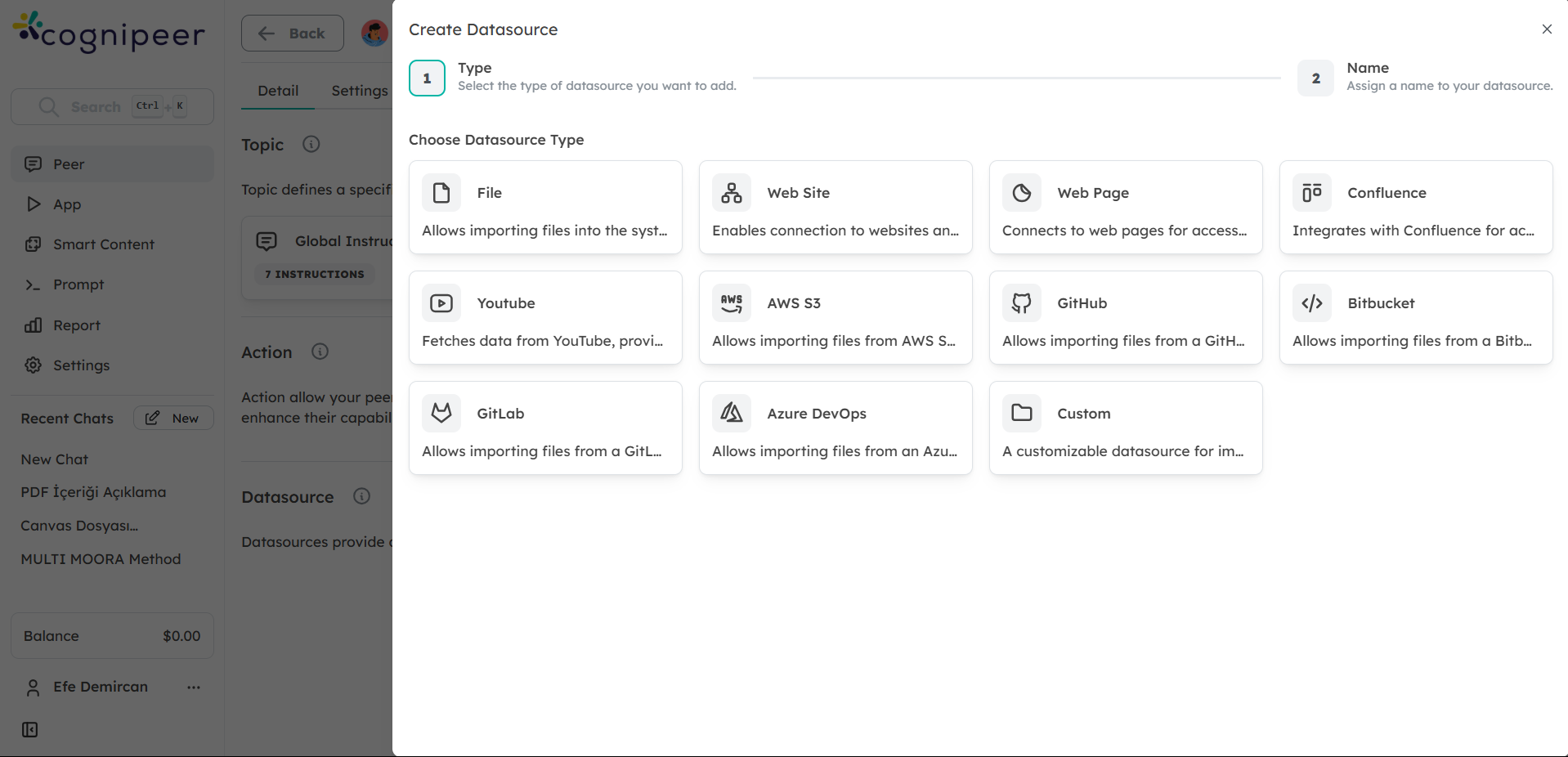The image size is (1568, 757).
Task: Select the GitHub datasource type
Action: (1125, 317)
